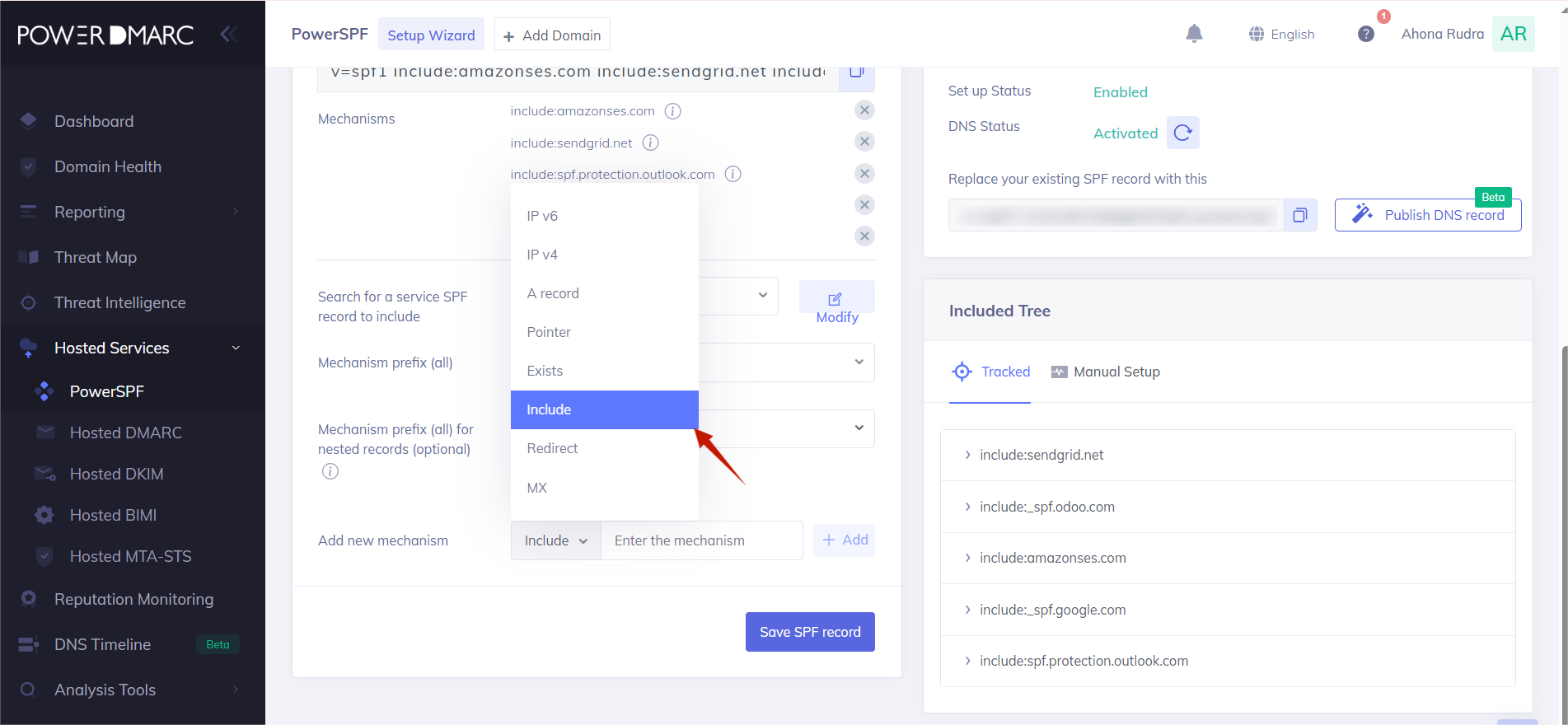Image resolution: width=1568 pixels, height=725 pixels.
Task: Click the Publish DNS record button
Action: pyautogui.click(x=1427, y=215)
